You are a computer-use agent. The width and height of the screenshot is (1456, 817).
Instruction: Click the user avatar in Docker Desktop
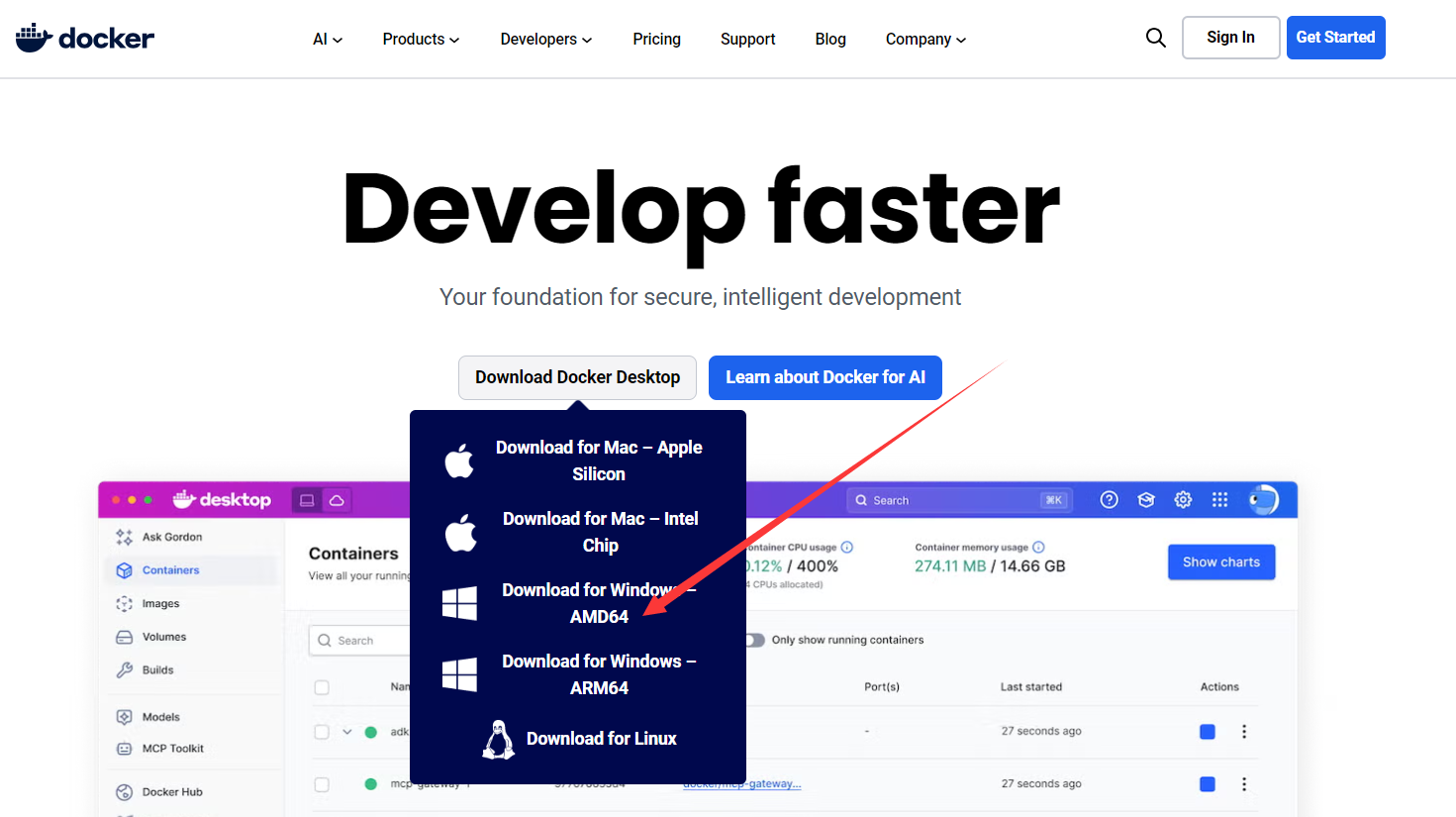pyautogui.click(x=1263, y=500)
